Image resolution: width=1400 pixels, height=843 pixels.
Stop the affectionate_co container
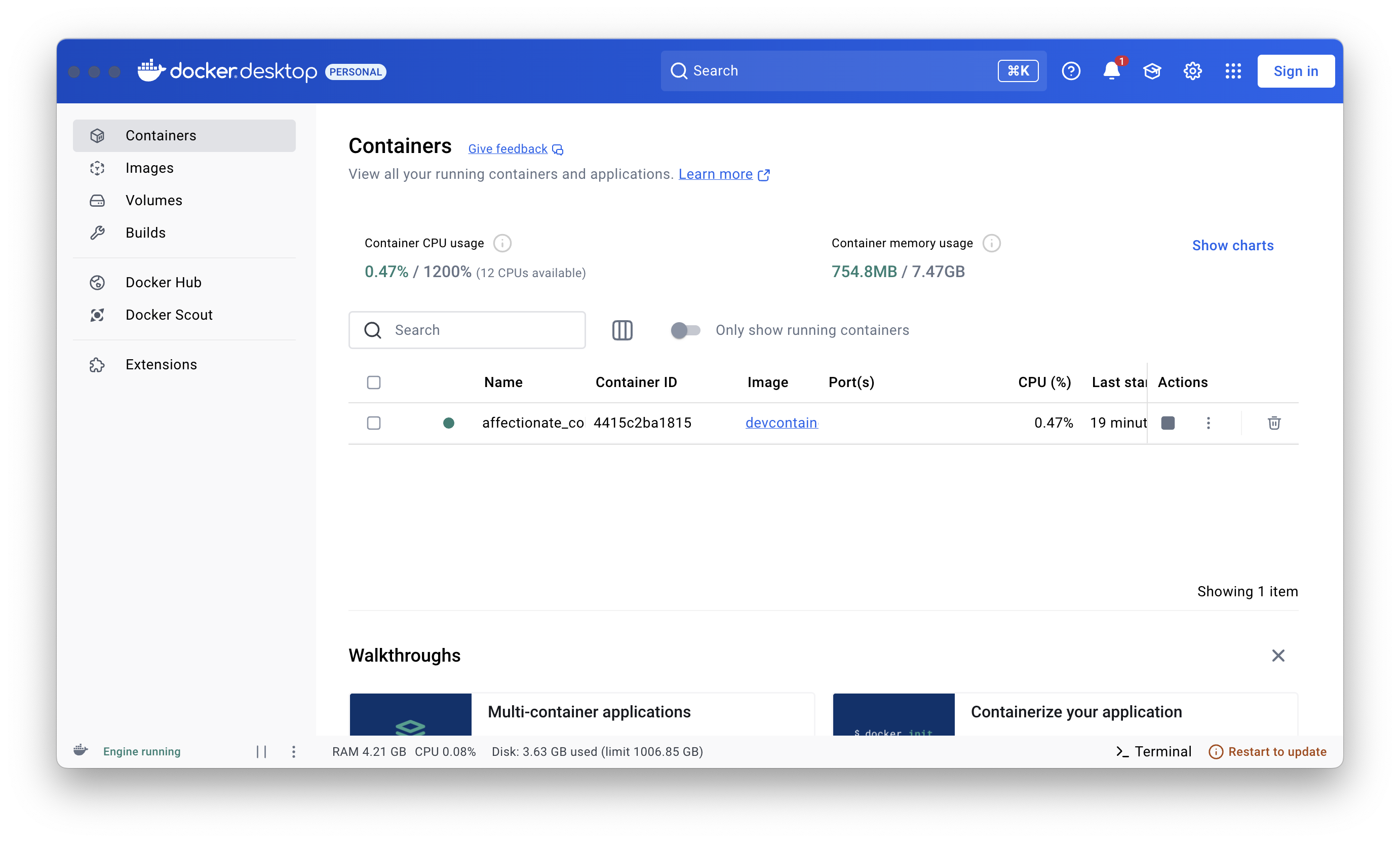click(x=1168, y=423)
